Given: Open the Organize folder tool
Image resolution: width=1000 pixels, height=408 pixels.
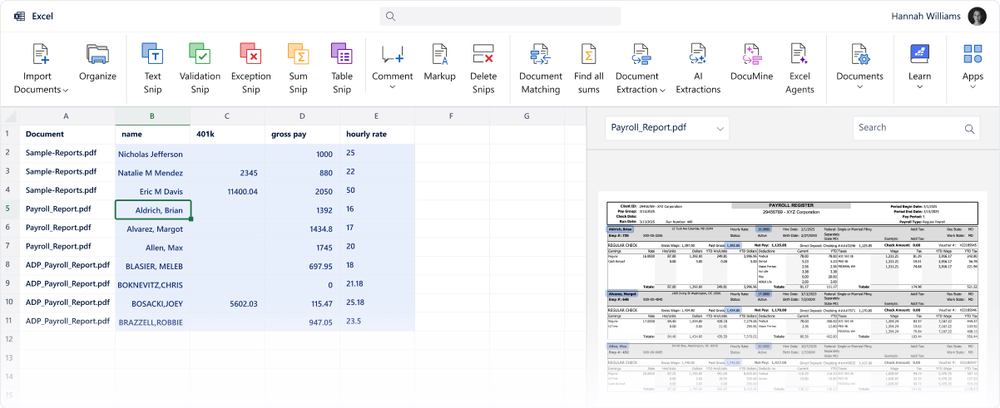Looking at the screenshot, I should point(98,54).
